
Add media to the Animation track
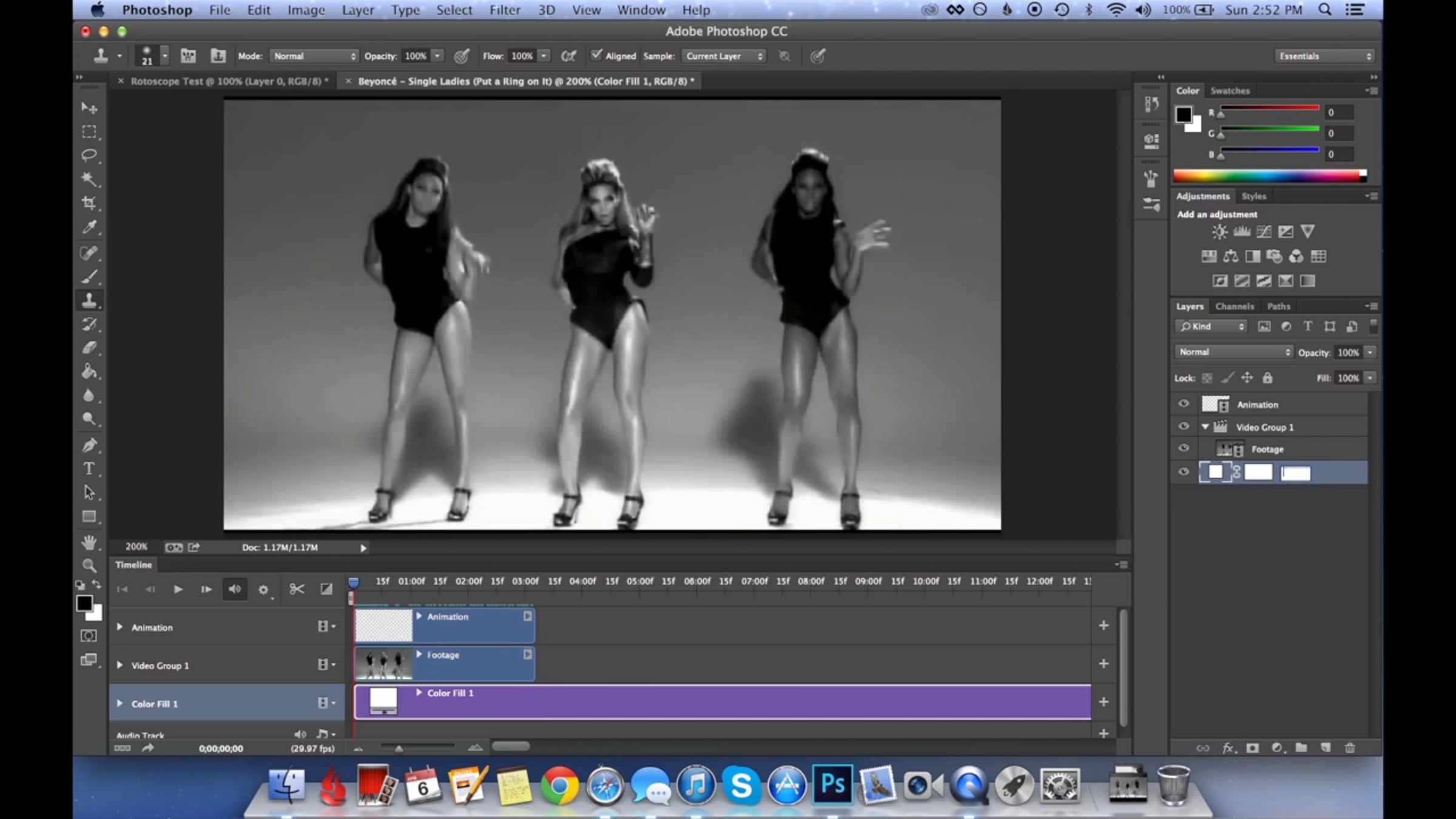click(1104, 625)
